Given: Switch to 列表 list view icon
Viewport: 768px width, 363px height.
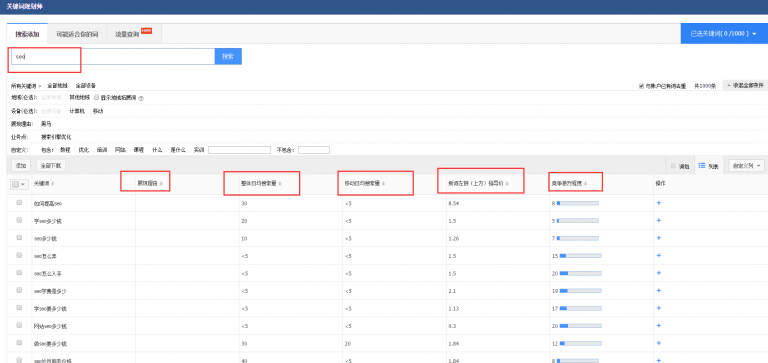Looking at the screenshot, I should pyautogui.click(x=702, y=166).
